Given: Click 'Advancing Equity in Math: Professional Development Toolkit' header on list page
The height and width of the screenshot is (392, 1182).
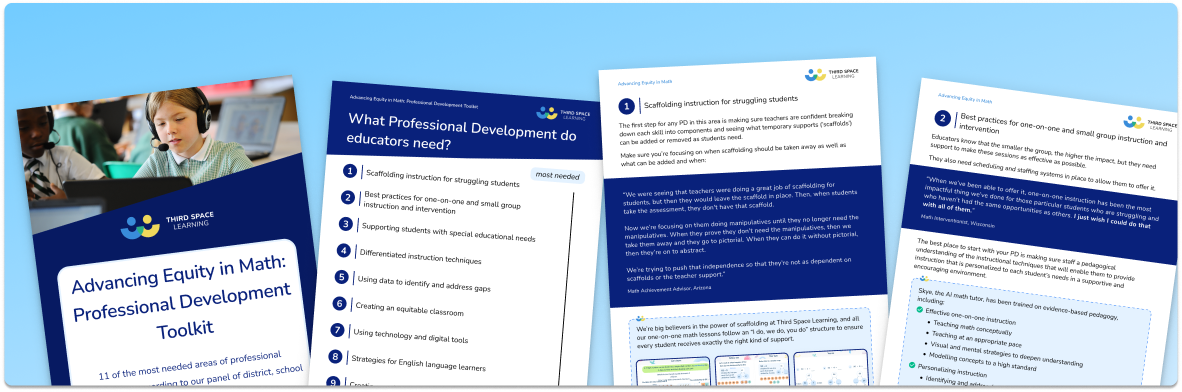Looking at the screenshot, I should coord(413,103).
